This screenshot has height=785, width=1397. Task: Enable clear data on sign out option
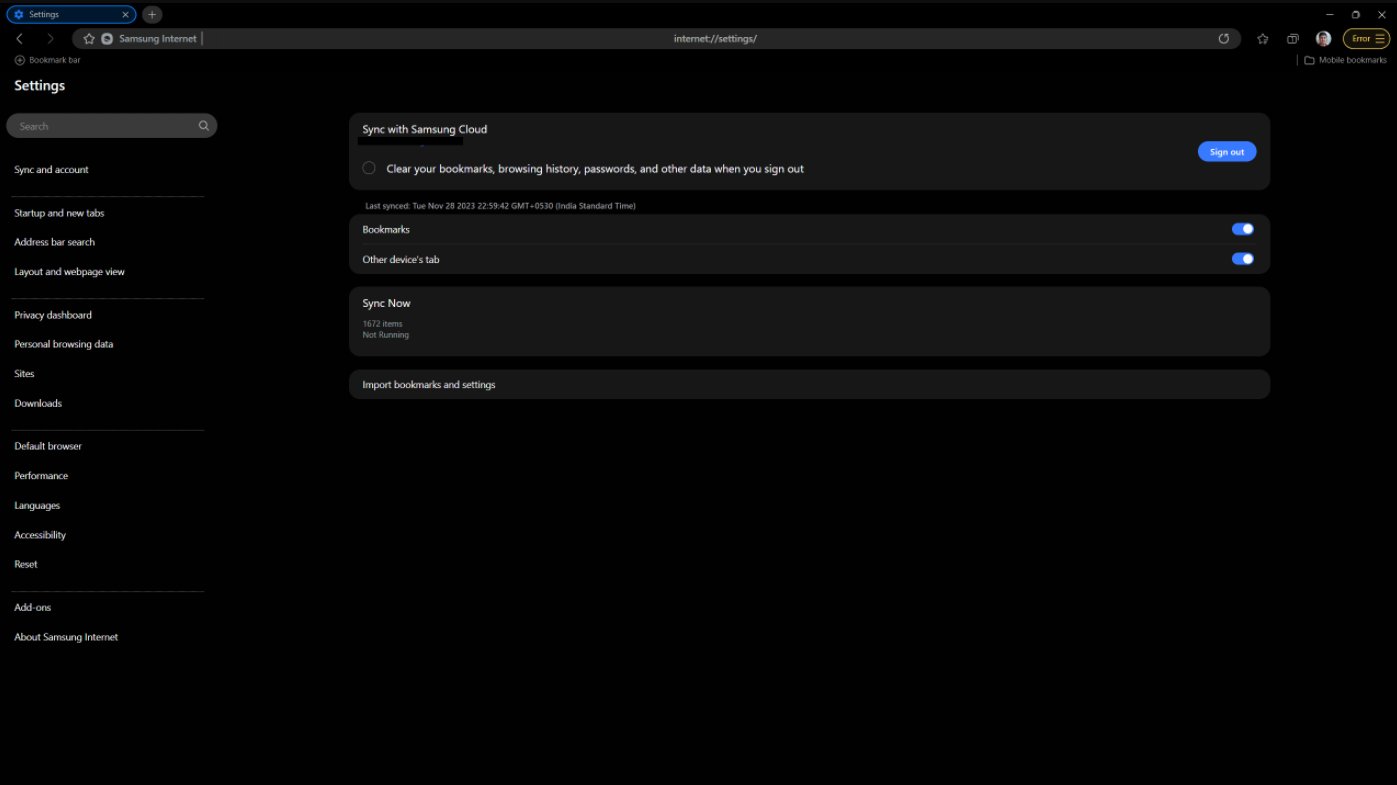tap(369, 168)
